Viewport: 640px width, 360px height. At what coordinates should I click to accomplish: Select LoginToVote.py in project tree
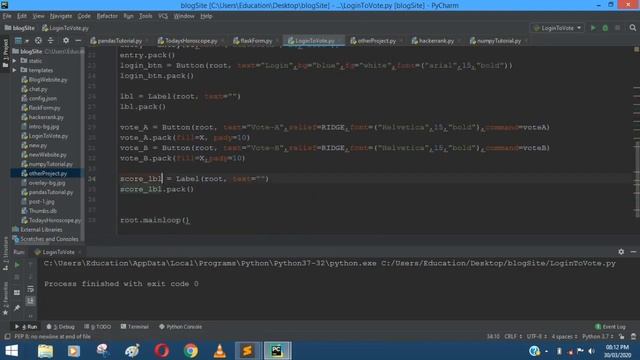tap(44, 136)
